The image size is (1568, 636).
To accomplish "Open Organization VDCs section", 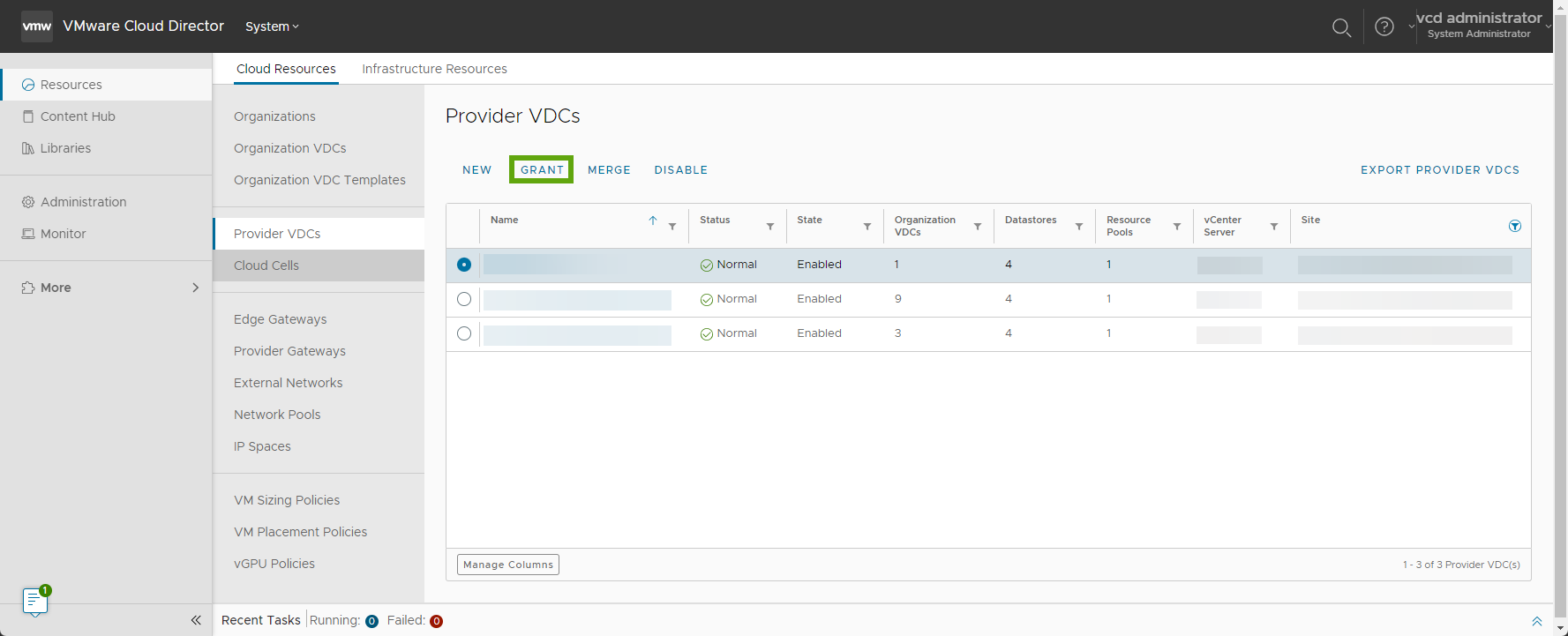I will [x=290, y=148].
